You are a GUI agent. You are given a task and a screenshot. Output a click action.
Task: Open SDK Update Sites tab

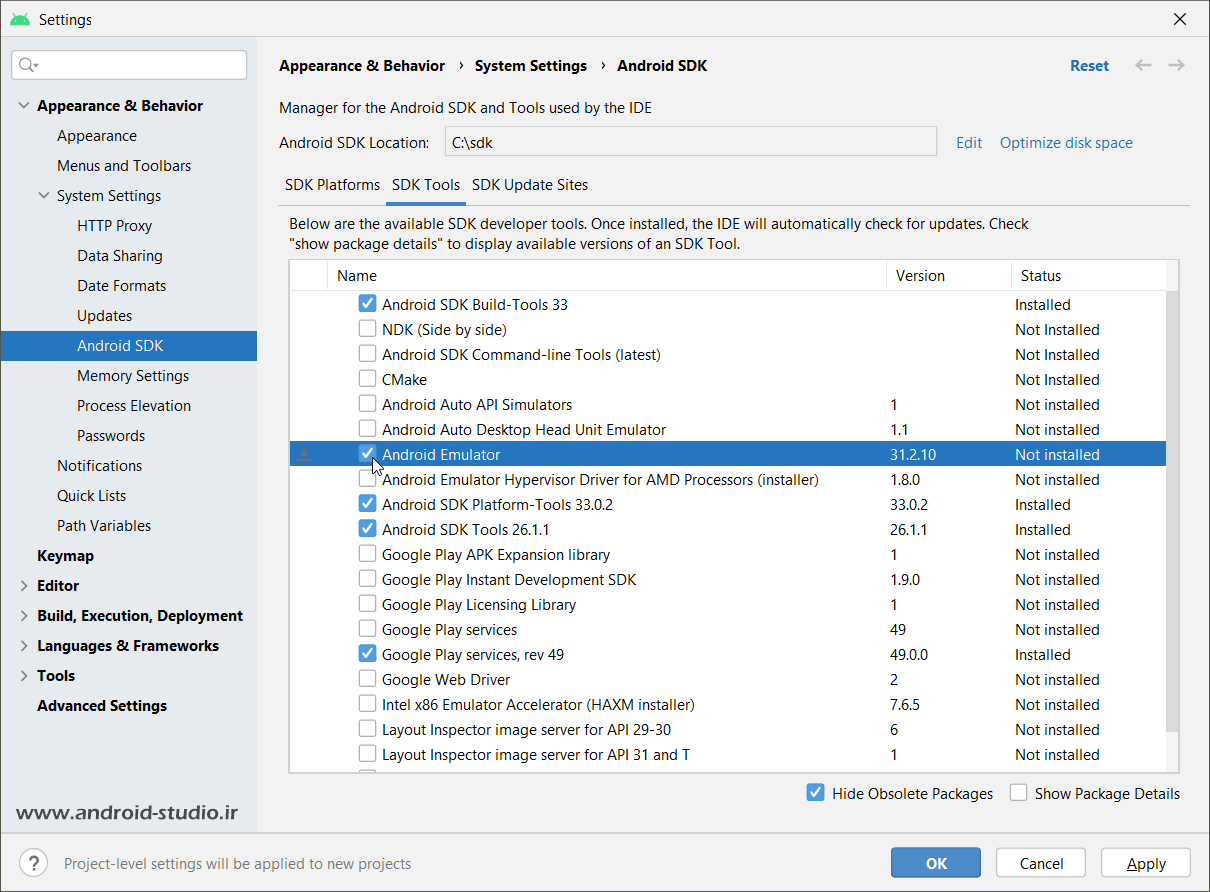pyautogui.click(x=530, y=185)
